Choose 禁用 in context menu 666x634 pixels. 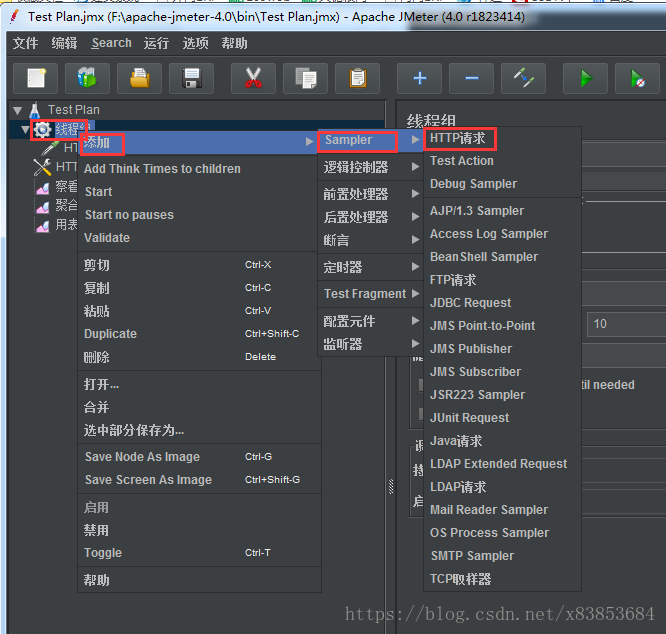[198, 530]
